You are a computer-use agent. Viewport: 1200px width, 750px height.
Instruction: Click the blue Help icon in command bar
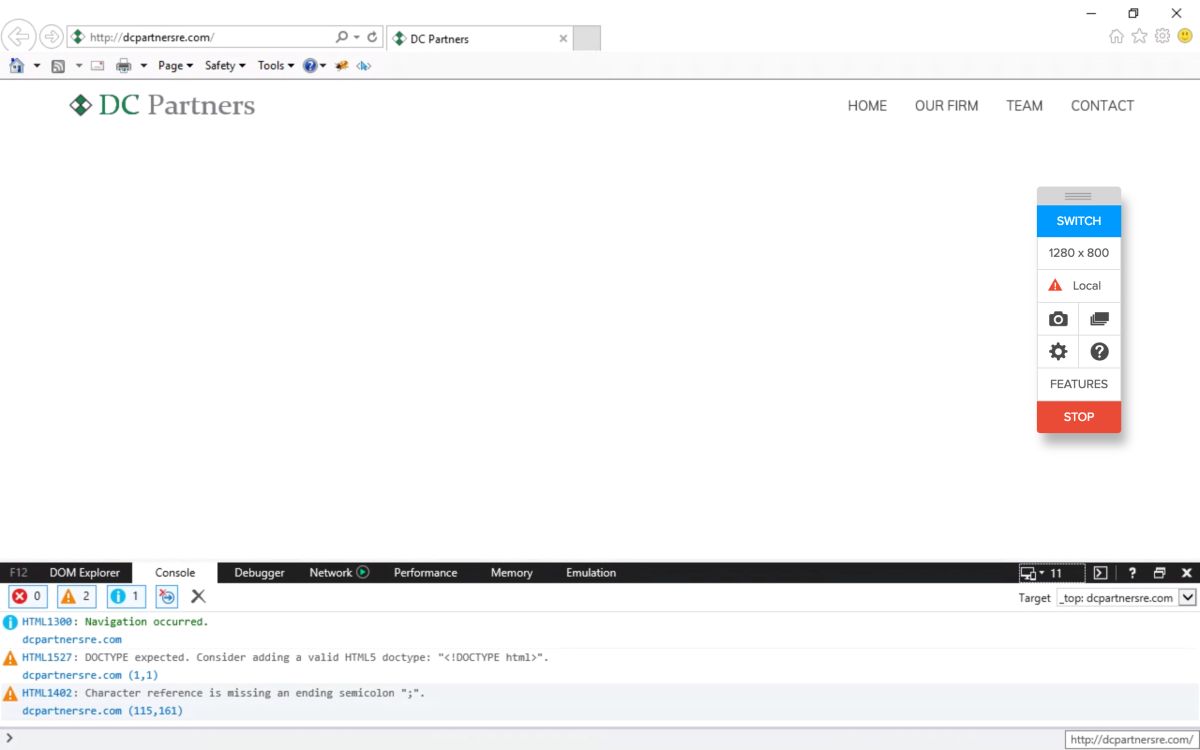(x=310, y=66)
